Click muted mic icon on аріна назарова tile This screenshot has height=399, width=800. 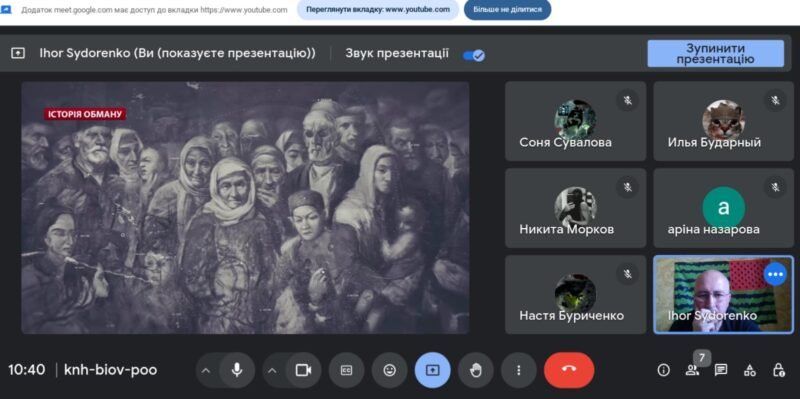[x=776, y=187]
